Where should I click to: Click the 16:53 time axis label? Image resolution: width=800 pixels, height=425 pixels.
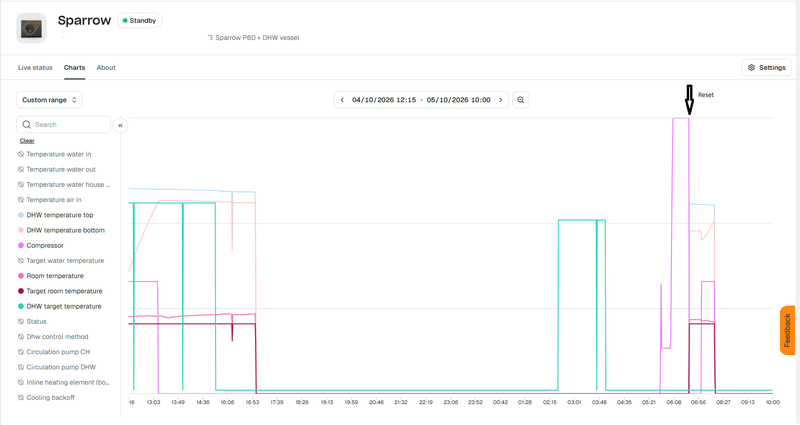tap(252, 402)
